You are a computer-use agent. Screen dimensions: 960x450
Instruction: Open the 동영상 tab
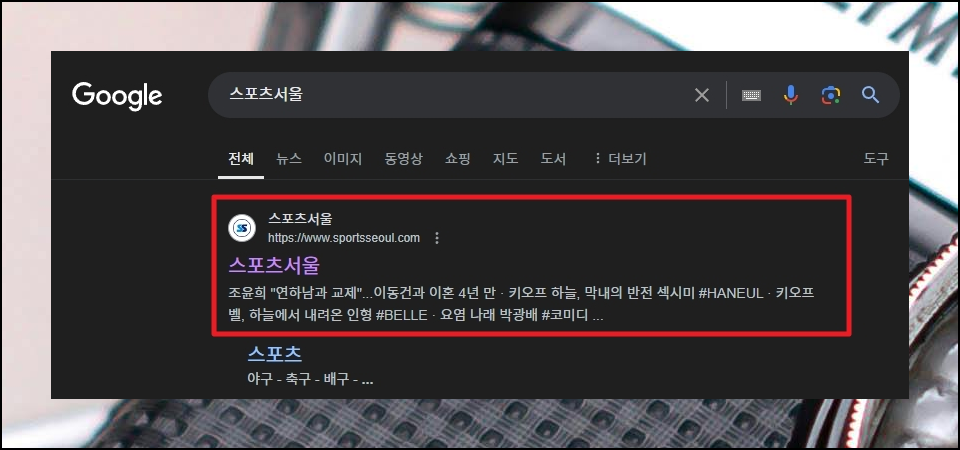(x=403, y=159)
